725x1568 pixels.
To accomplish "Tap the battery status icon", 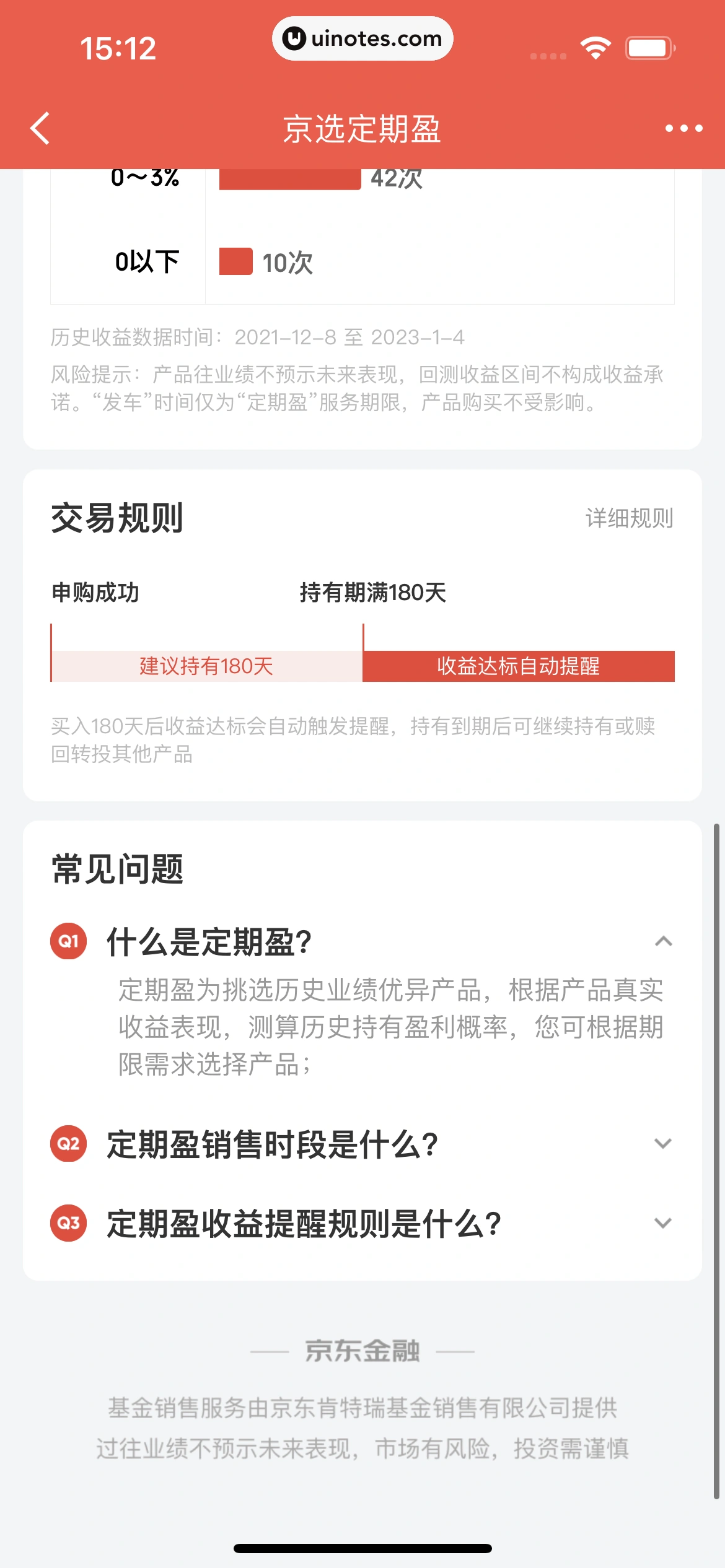I will pos(649,48).
